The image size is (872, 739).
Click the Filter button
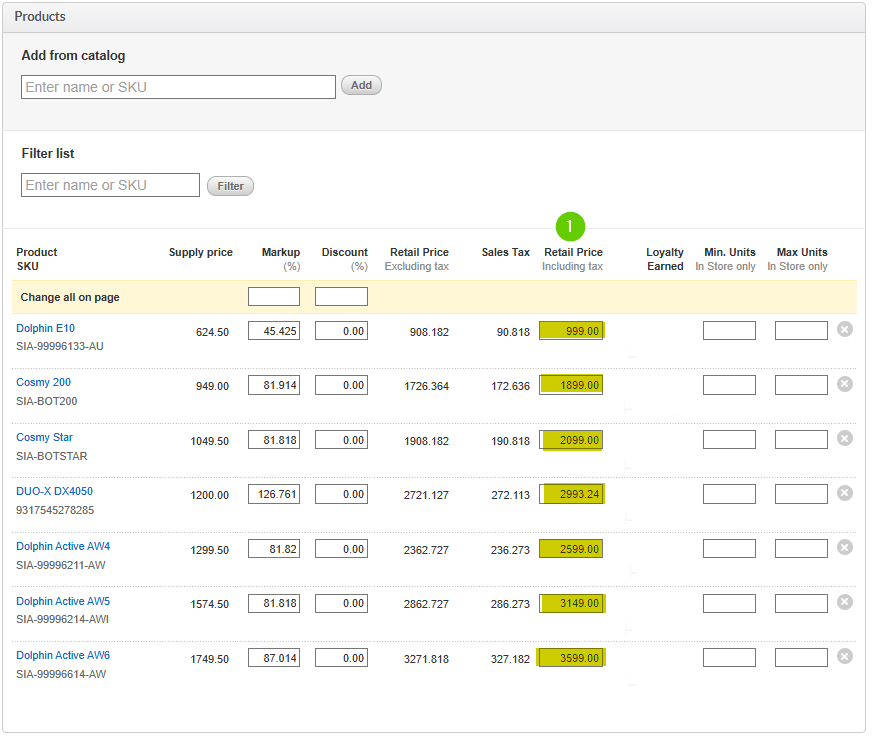pyautogui.click(x=230, y=186)
